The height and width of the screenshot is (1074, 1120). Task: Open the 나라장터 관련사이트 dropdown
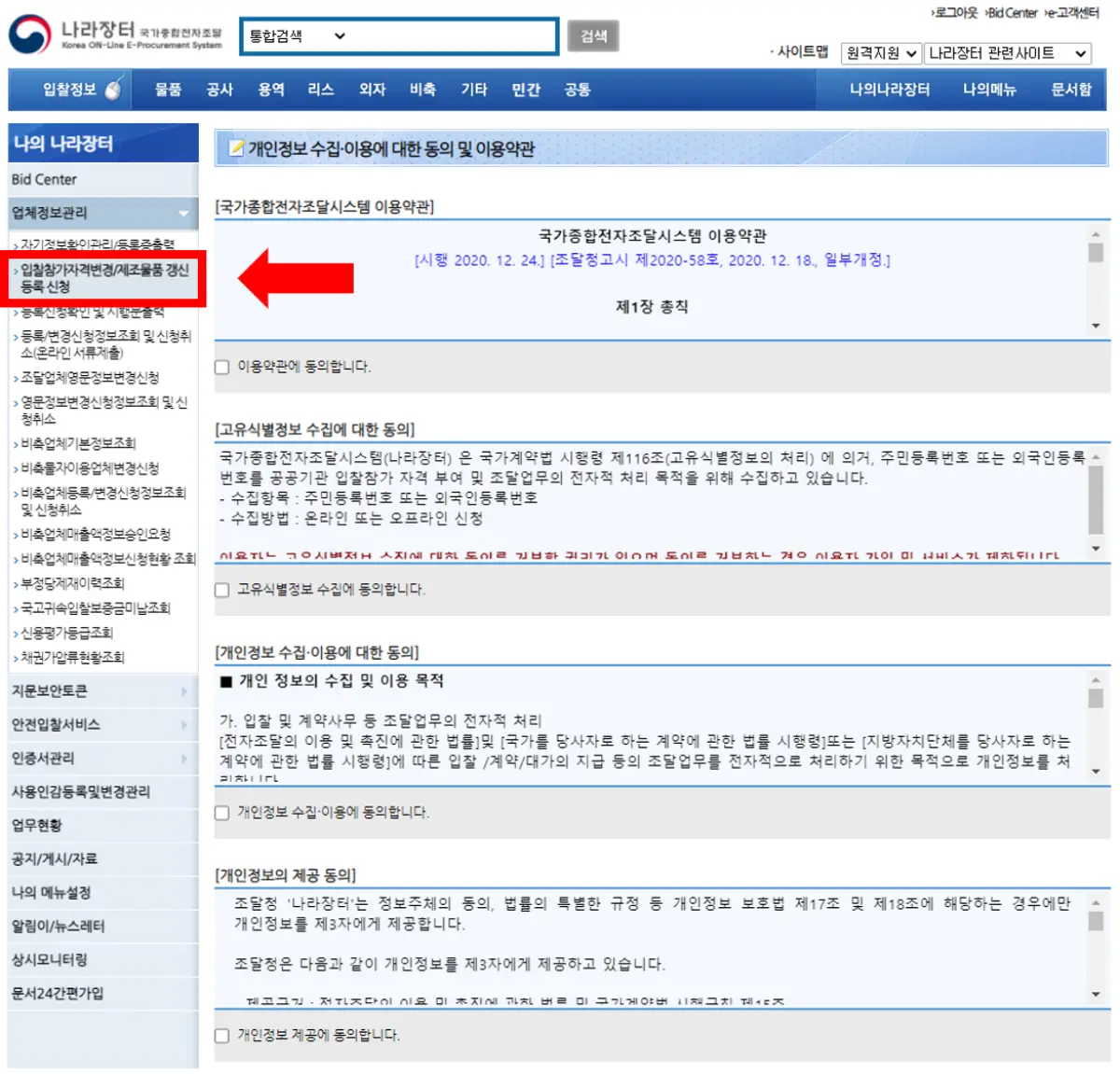(x=1007, y=53)
